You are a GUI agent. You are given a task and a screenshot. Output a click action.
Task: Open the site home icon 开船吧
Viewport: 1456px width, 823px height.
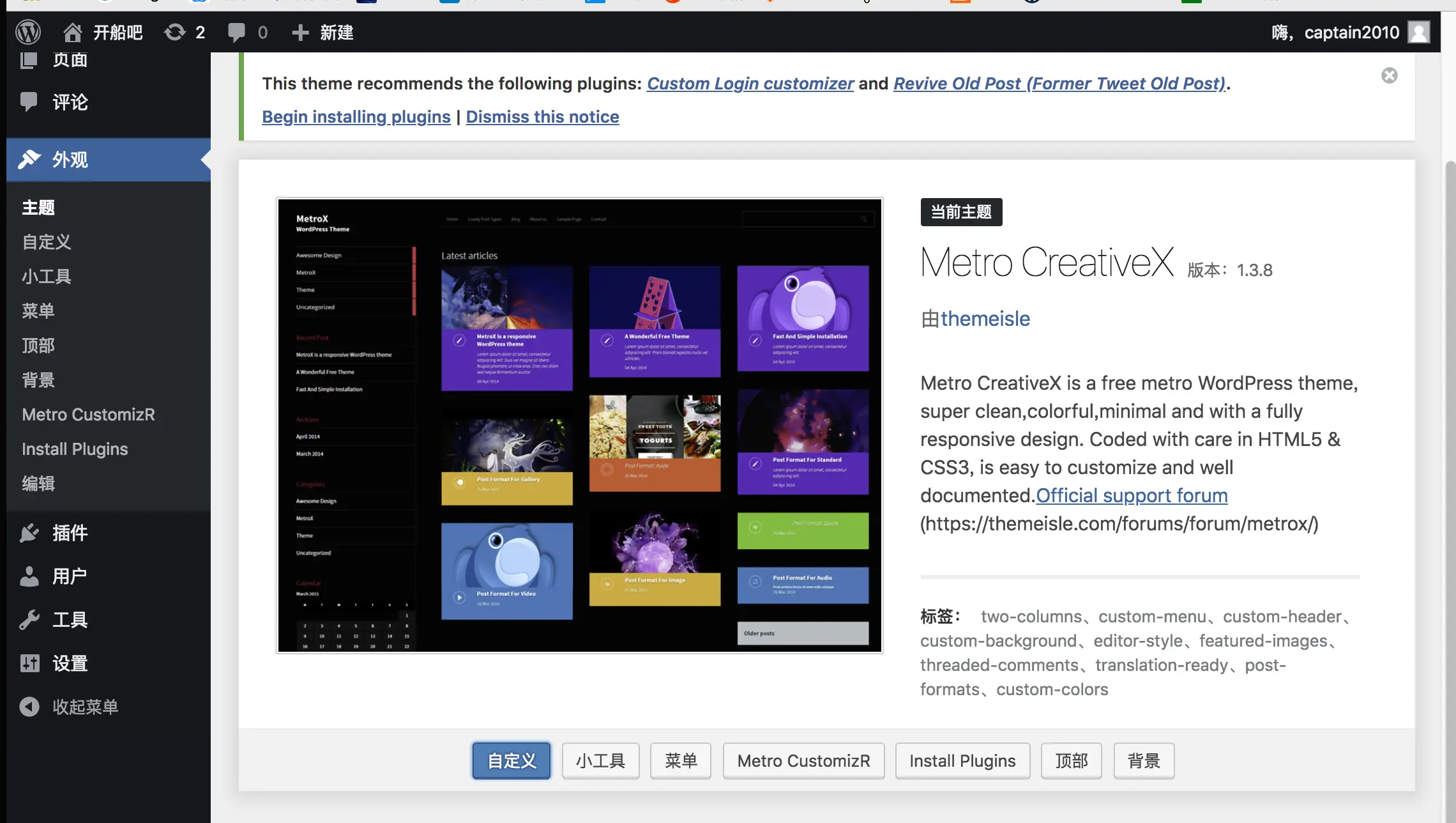point(73,32)
